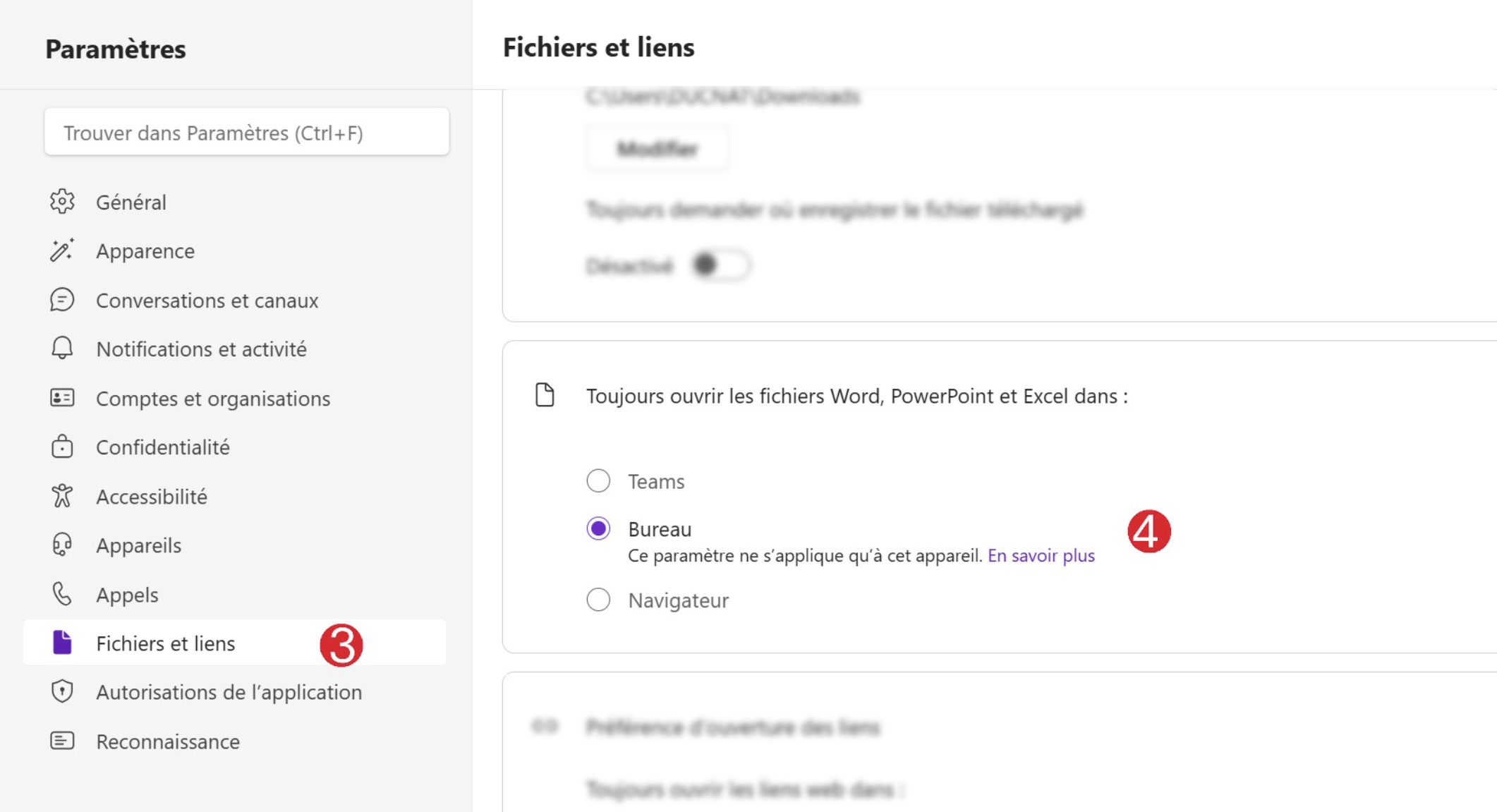Viewport: 1497px width, 812px height.
Task: Click the Comptes et organisations card icon
Action: point(62,398)
